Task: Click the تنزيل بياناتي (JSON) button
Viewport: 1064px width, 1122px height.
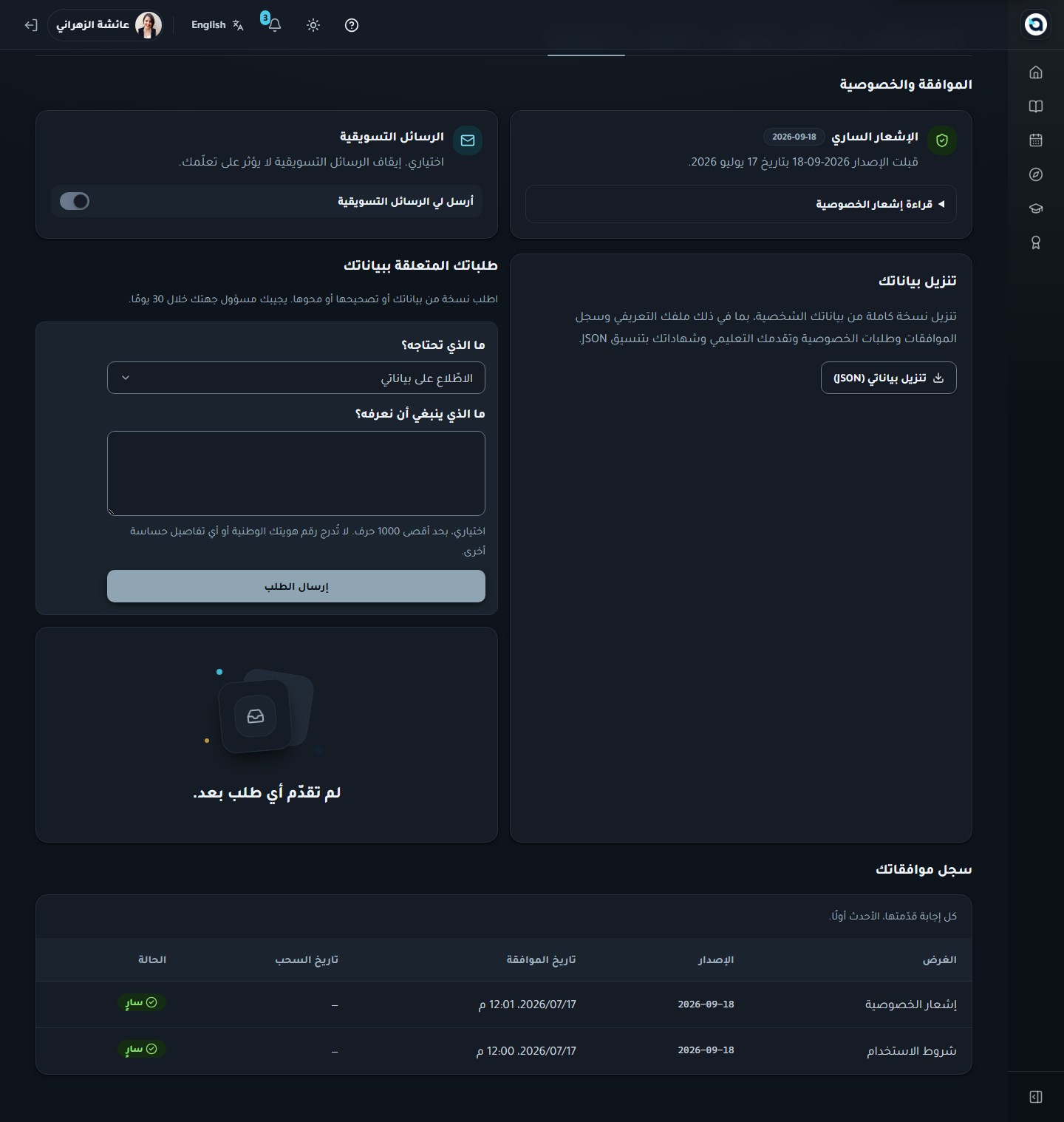Action: 889,378
